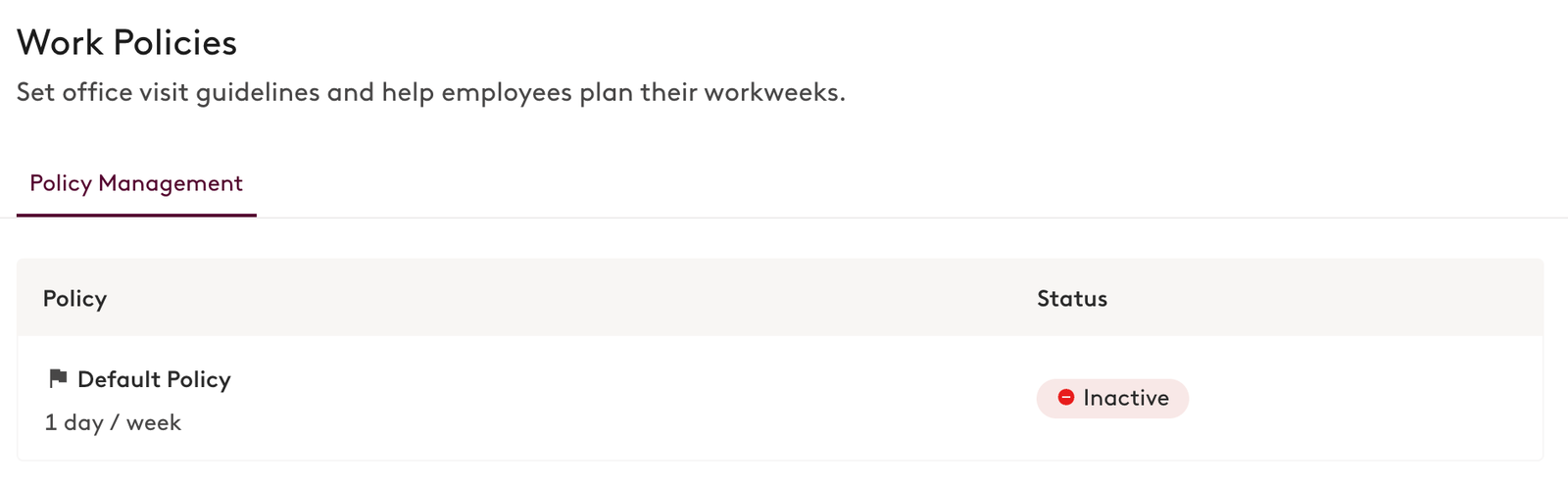Click the Policy column header
This screenshot has width=1568, height=487.
(x=74, y=299)
